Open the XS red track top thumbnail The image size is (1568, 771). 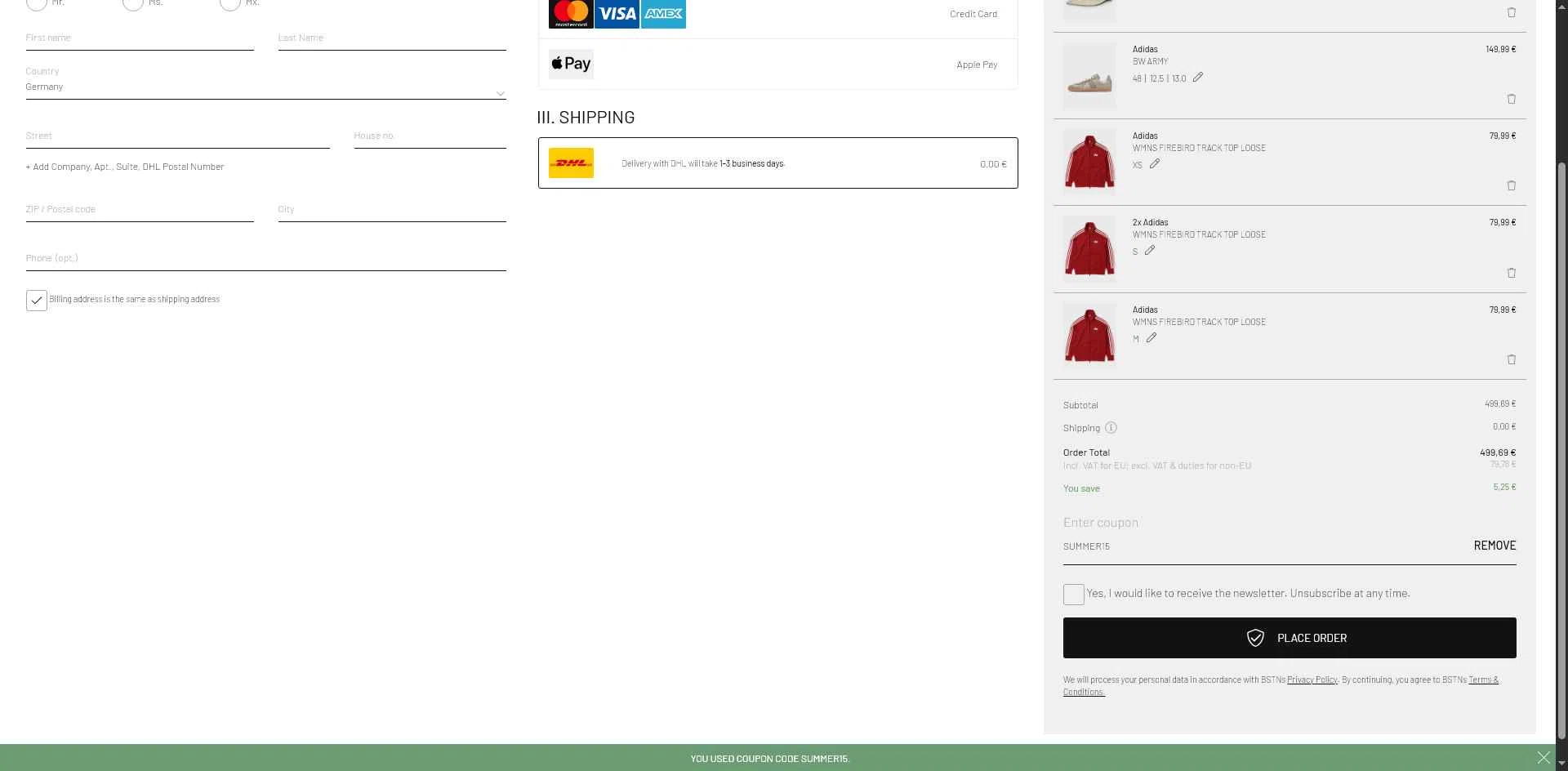1089,163
